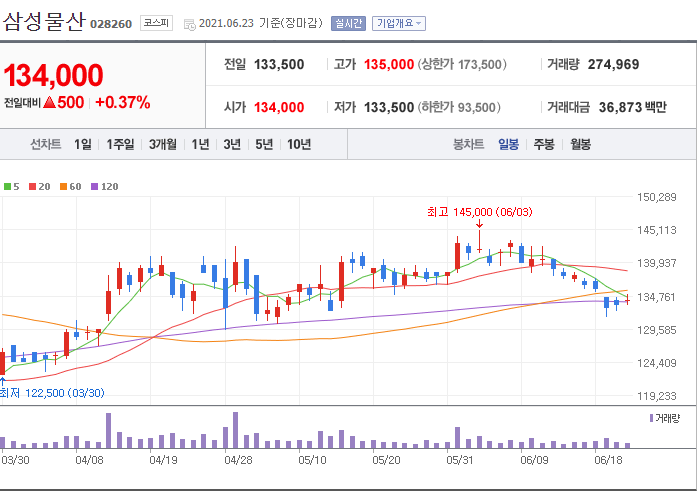Select the 1일 line chart tab
This screenshot has width=697, height=491.
pos(83,144)
